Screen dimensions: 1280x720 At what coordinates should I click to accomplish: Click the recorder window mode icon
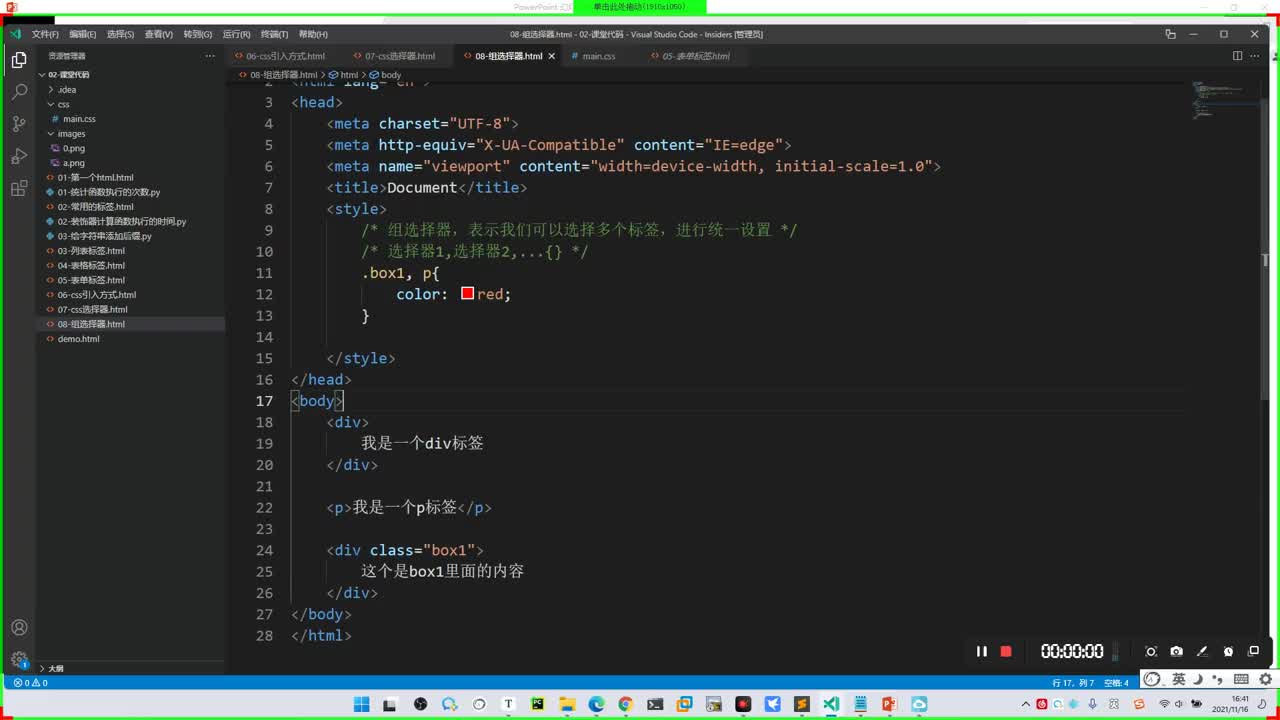click(1254, 651)
